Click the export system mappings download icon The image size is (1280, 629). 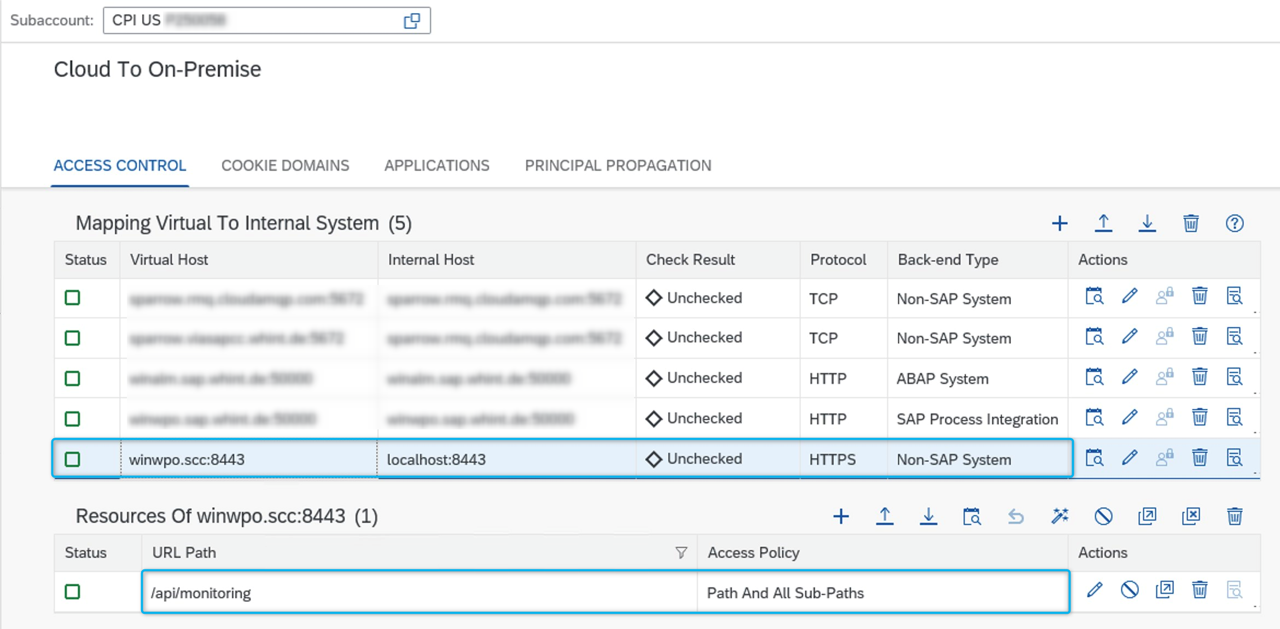pyautogui.click(x=1147, y=223)
